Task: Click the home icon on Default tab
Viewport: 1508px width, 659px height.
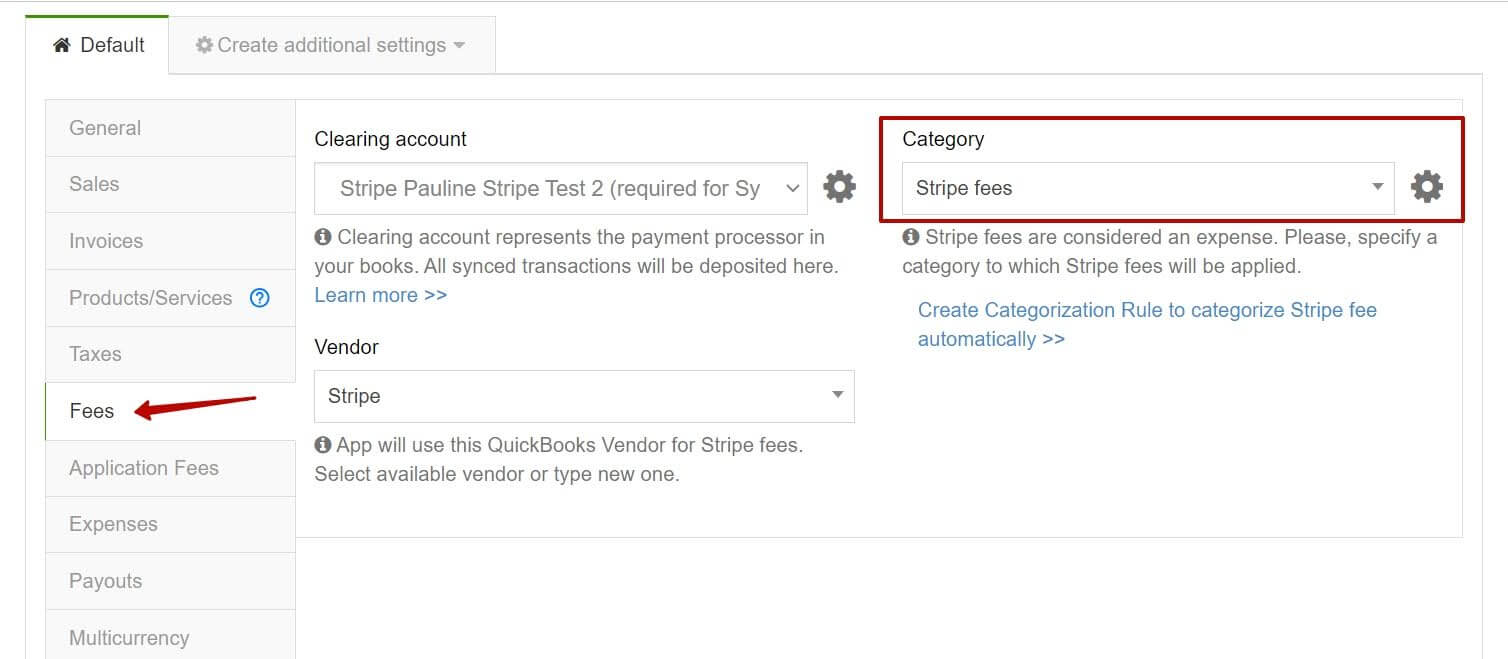Action: 60,44
